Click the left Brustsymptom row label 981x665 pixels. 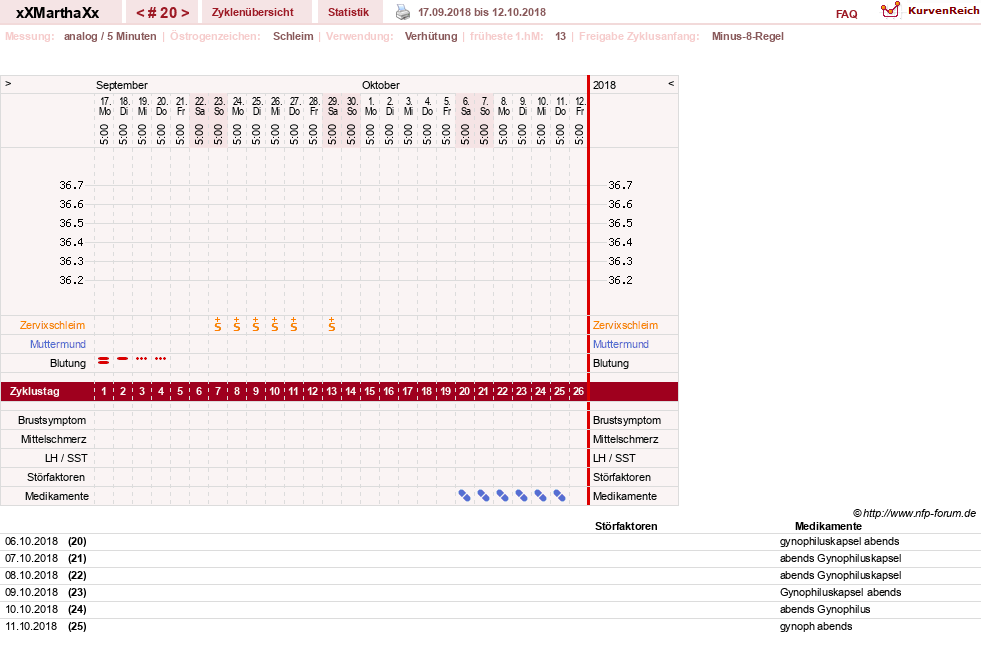point(52,420)
